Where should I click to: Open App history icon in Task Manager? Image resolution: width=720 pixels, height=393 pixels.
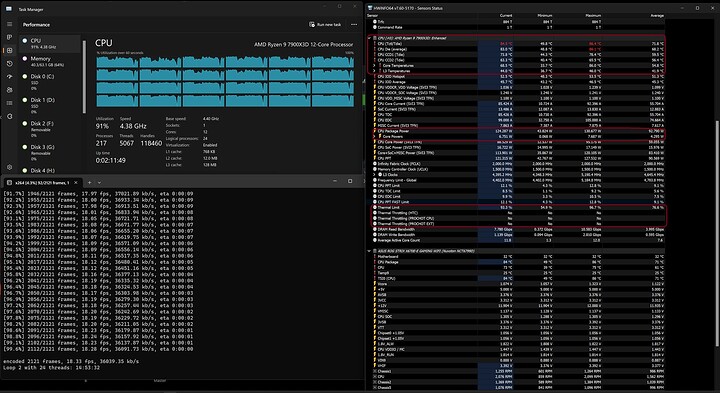pos(10,64)
